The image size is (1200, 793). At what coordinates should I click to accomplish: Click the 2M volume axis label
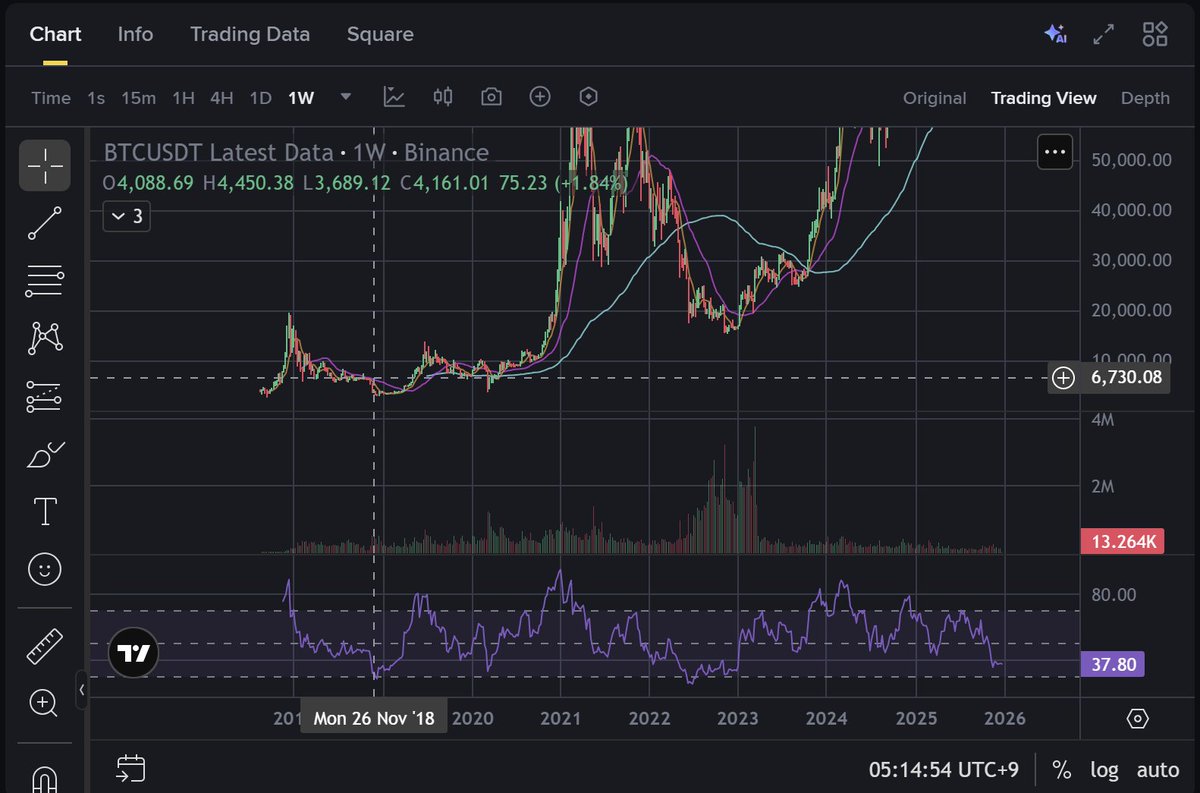[1102, 487]
